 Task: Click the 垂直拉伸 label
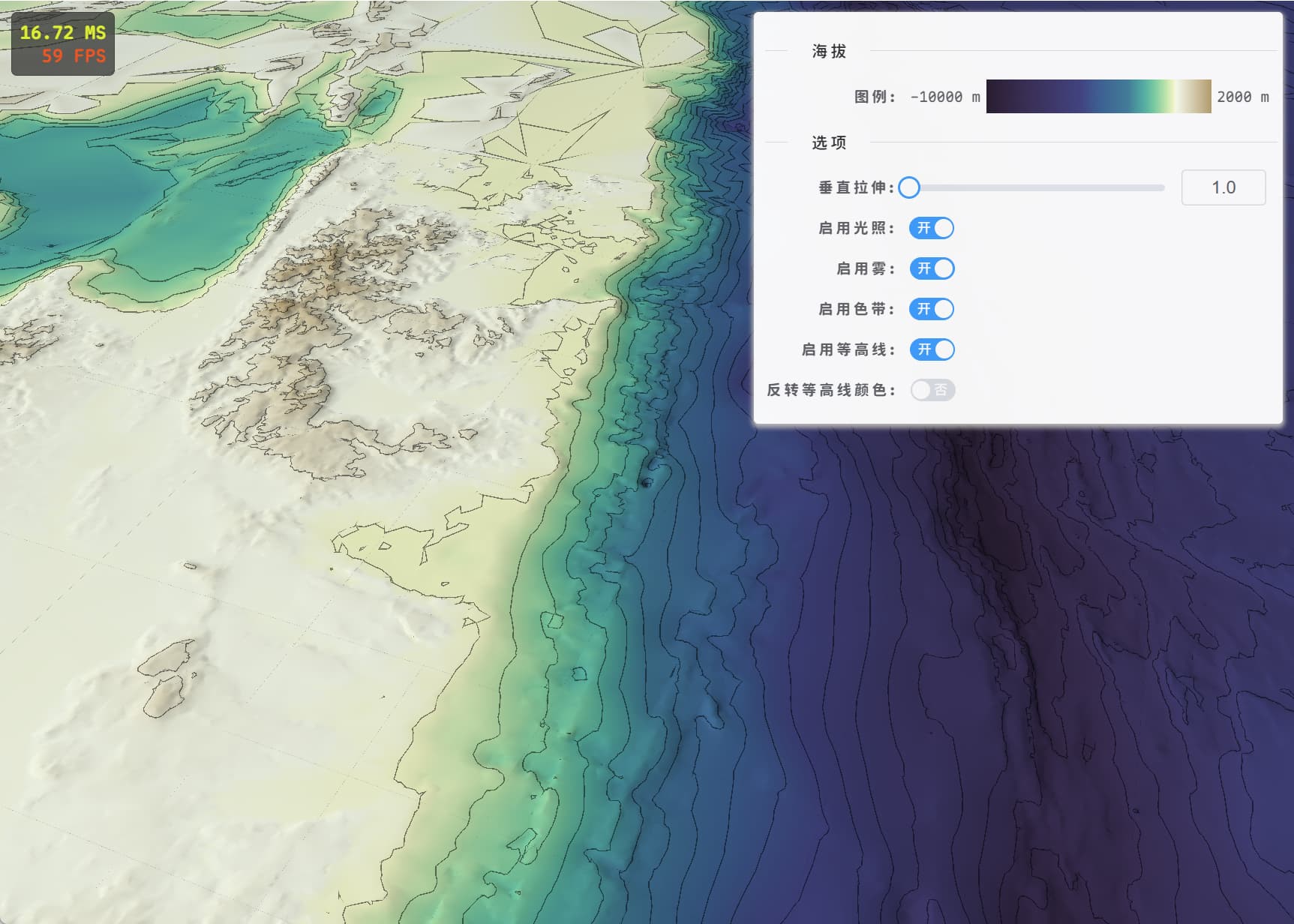pos(856,187)
